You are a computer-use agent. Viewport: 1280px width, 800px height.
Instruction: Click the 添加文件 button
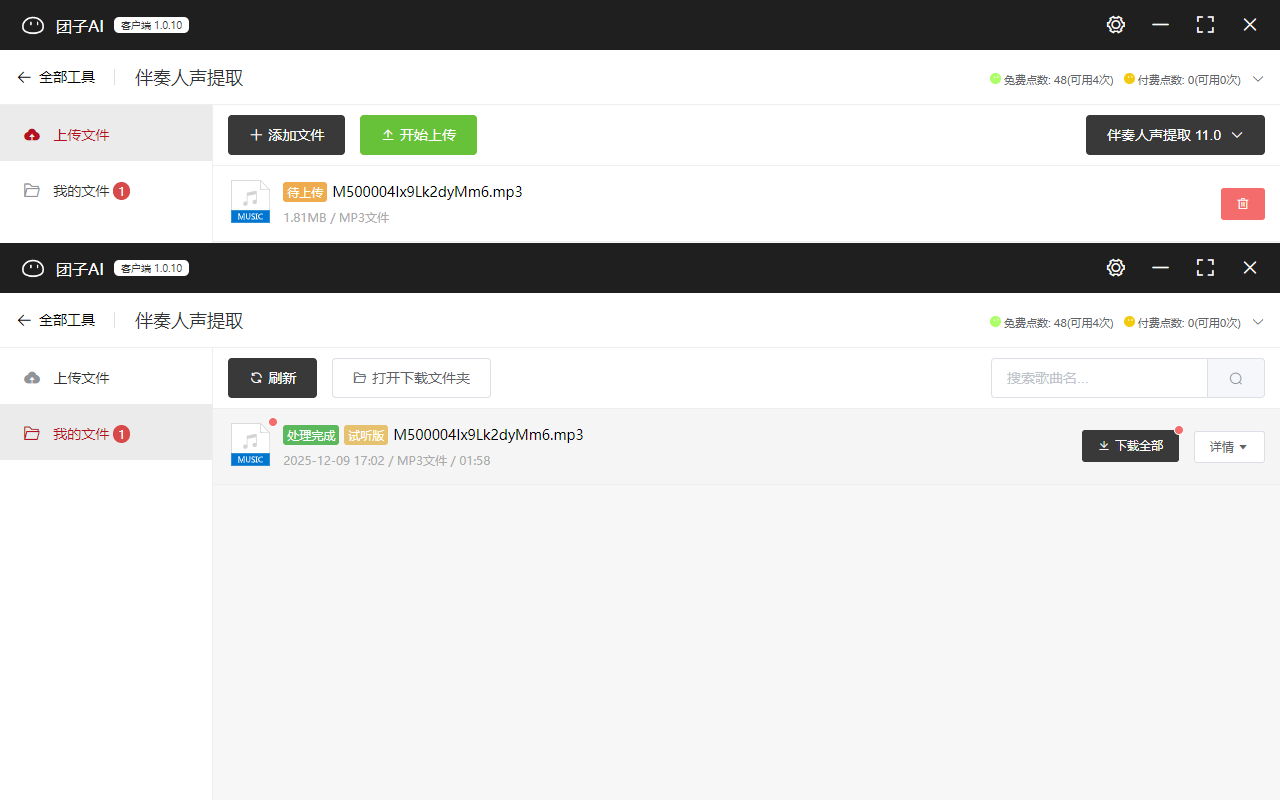click(286, 135)
